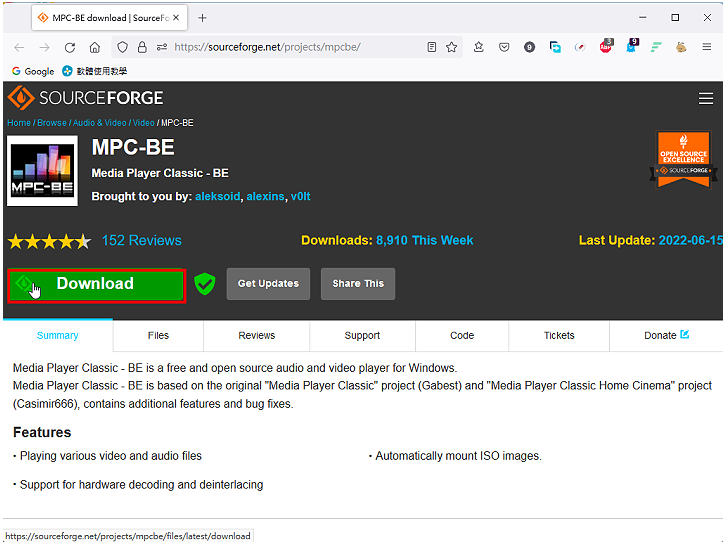
Task: Open Google bookmark
Action: point(33,71)
